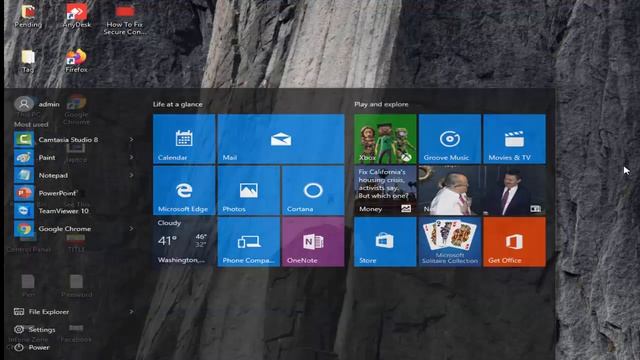The image size is (640, 360).
Task: Select the AnyDesk desktop shortcut
Action: pyautogui.click(x=77, y=16)
